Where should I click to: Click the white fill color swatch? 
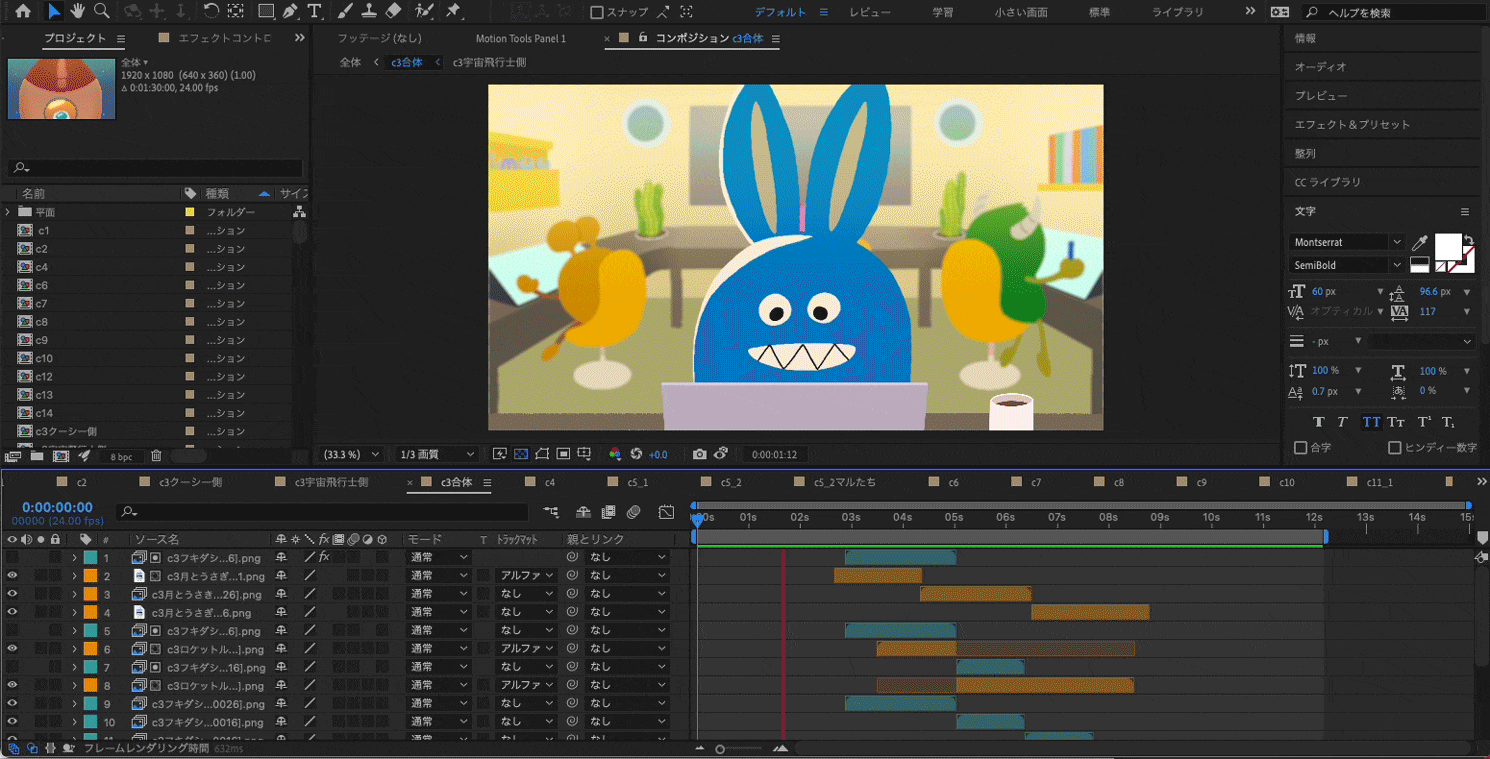(1448, 246)
